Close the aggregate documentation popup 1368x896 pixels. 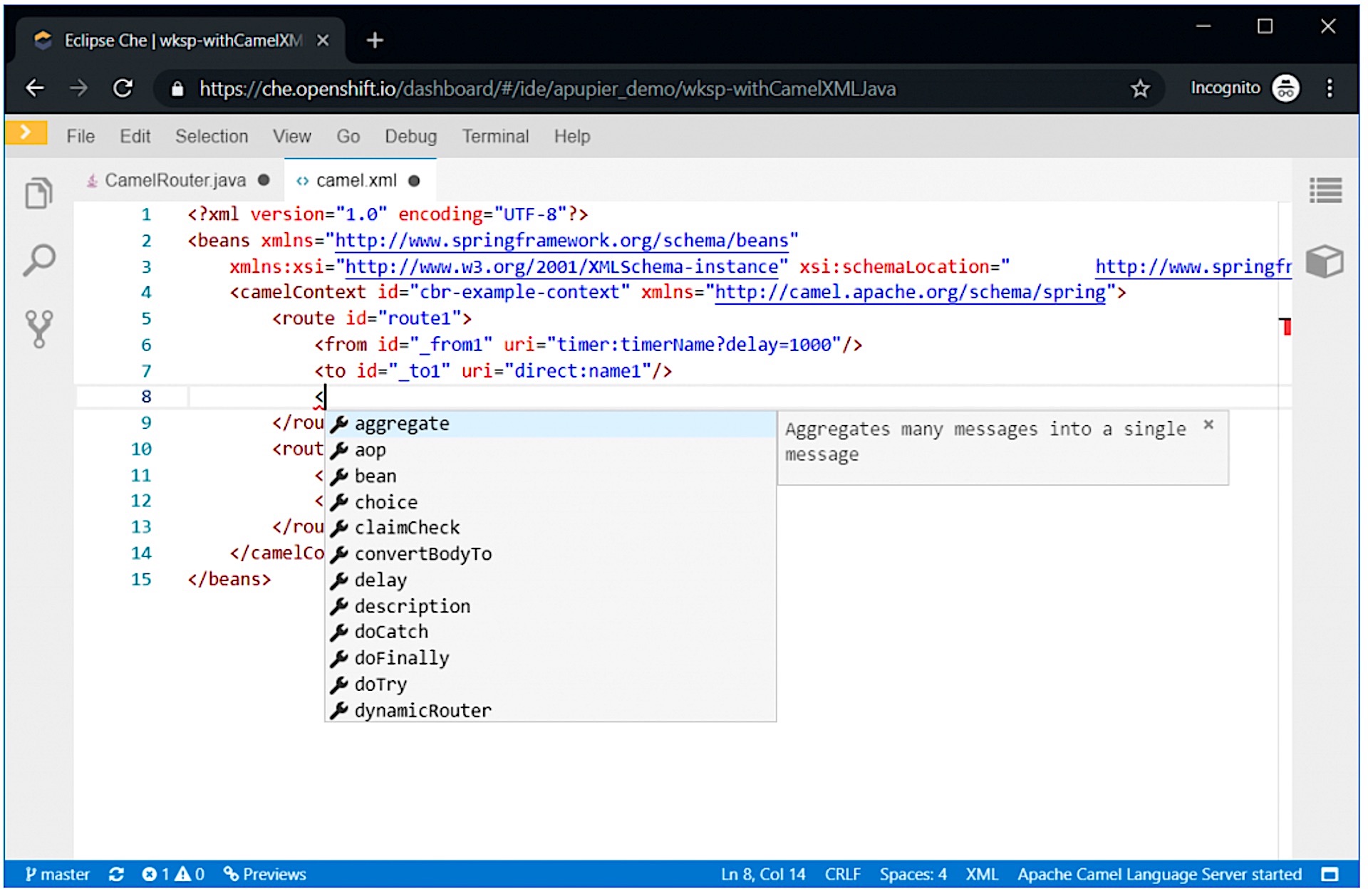tap(1208, 425)
